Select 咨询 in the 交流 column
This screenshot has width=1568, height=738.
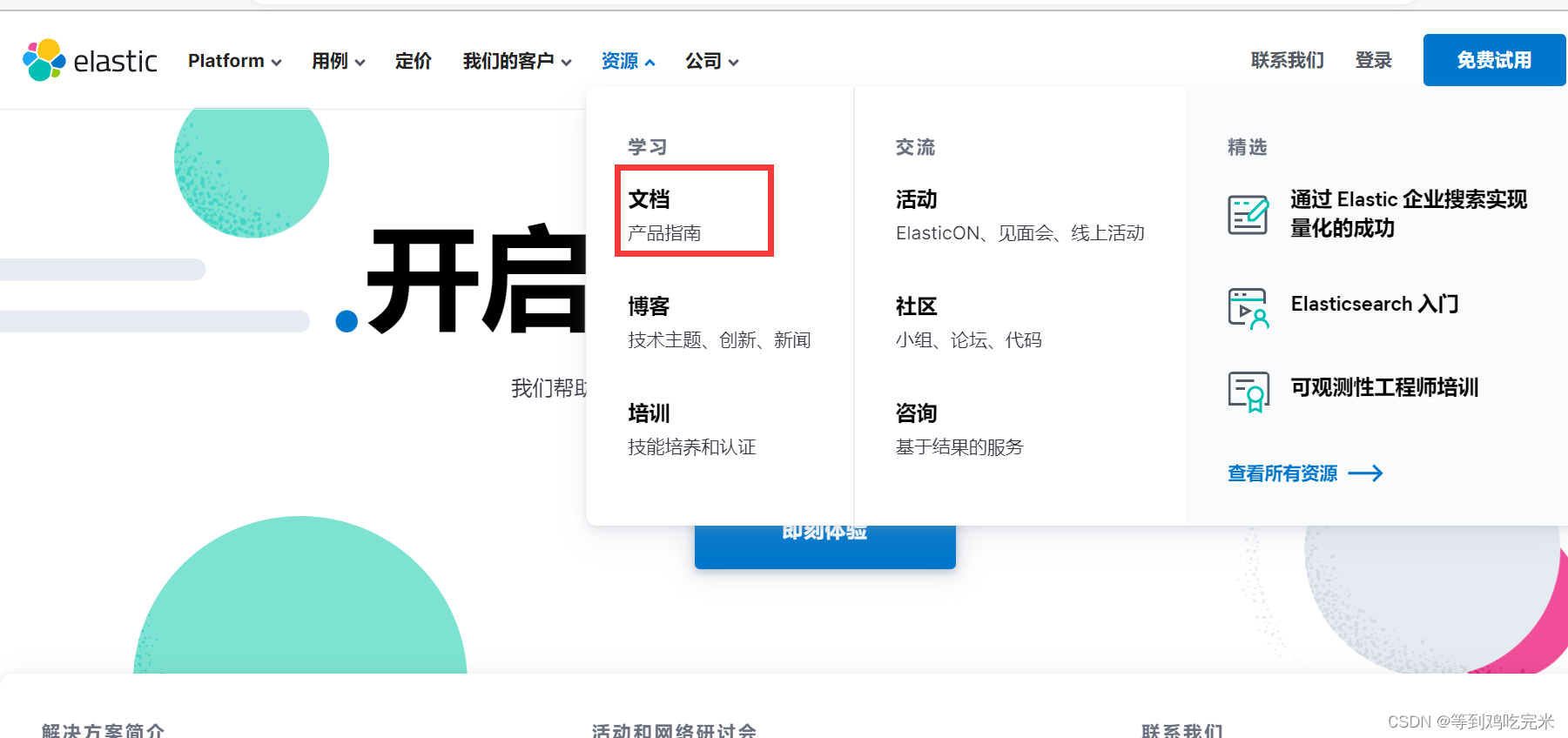tap(917, 413)
